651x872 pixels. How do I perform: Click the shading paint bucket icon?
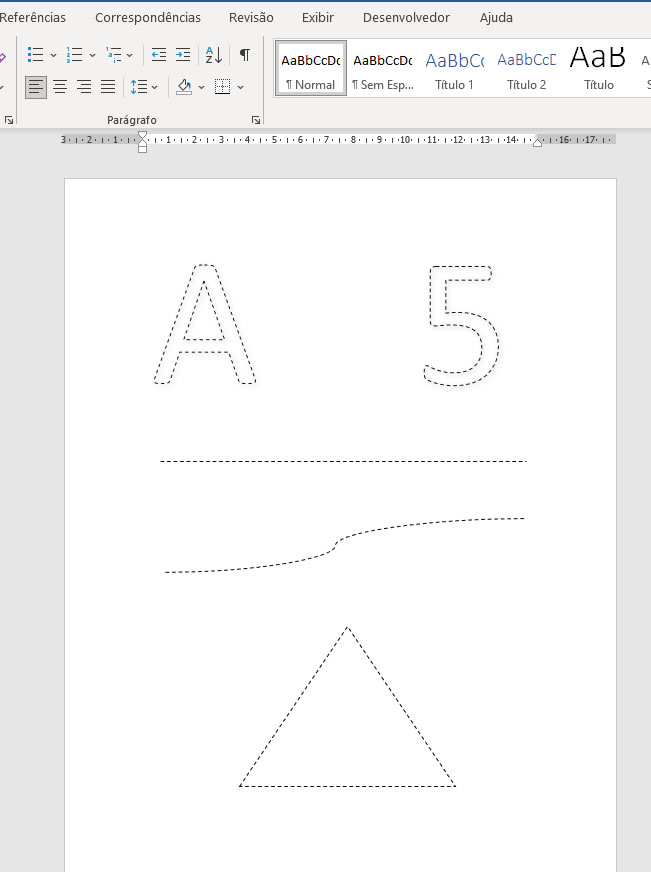coord(184,87)
